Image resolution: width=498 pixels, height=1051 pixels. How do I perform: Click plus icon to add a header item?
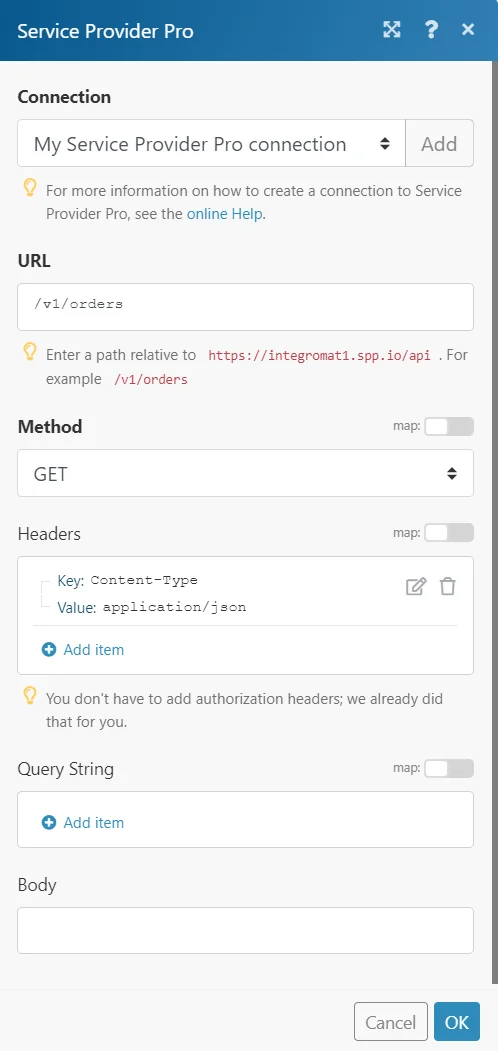click(x=49, y=650)
